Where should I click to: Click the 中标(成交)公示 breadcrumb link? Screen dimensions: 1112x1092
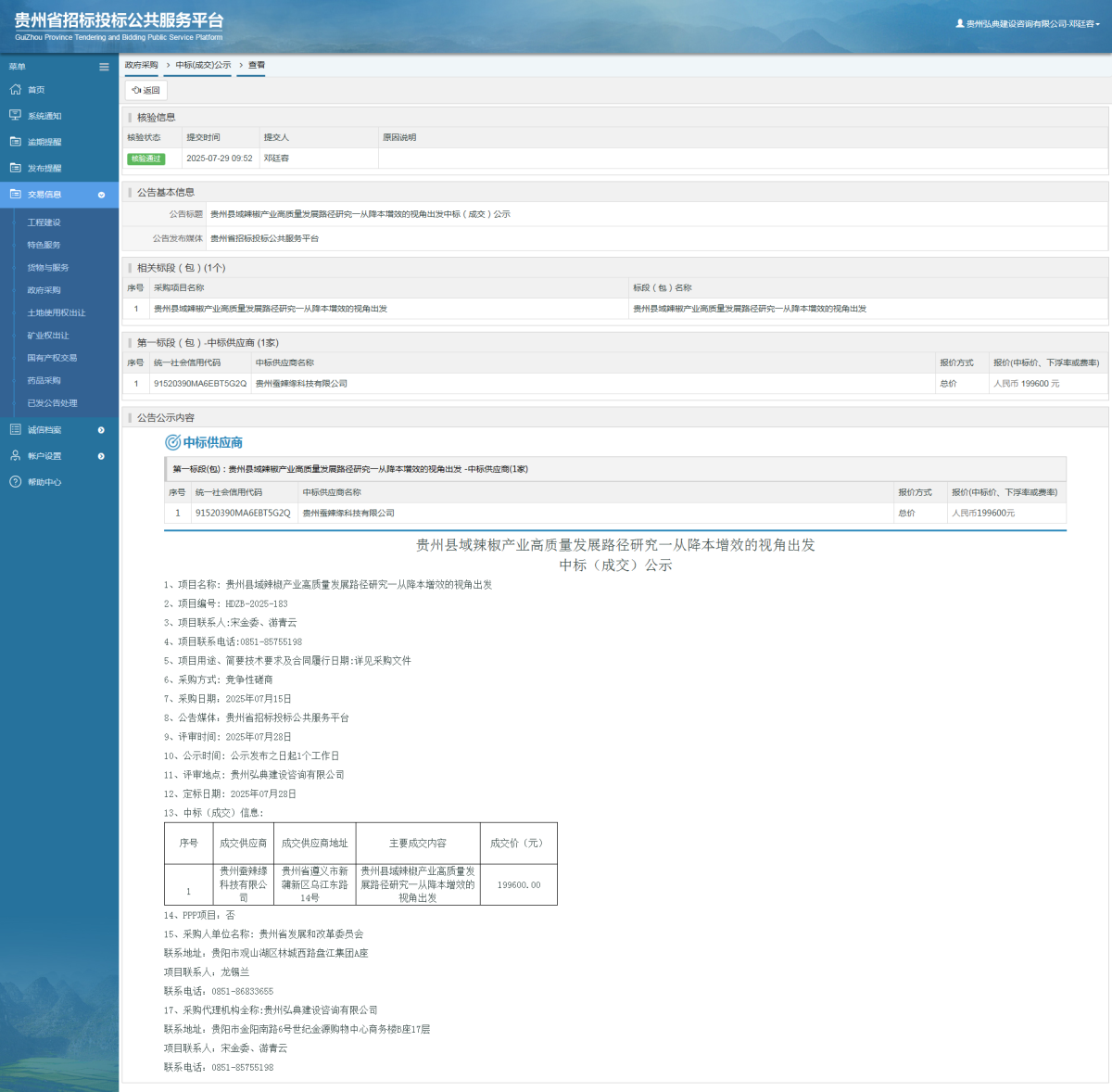click(x=203, y=65)
